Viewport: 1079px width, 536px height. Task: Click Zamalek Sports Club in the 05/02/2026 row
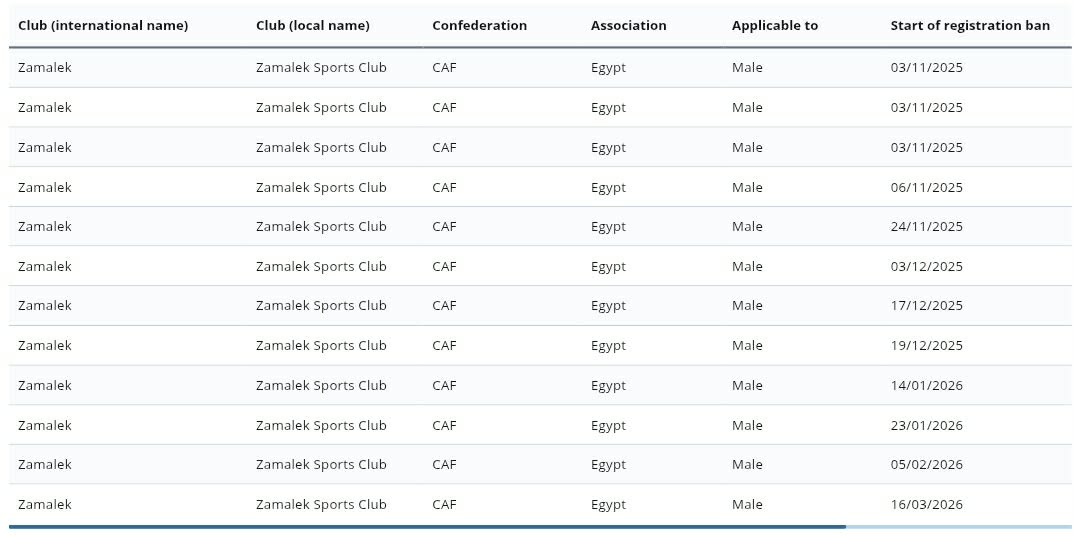[x=321, y=465]
